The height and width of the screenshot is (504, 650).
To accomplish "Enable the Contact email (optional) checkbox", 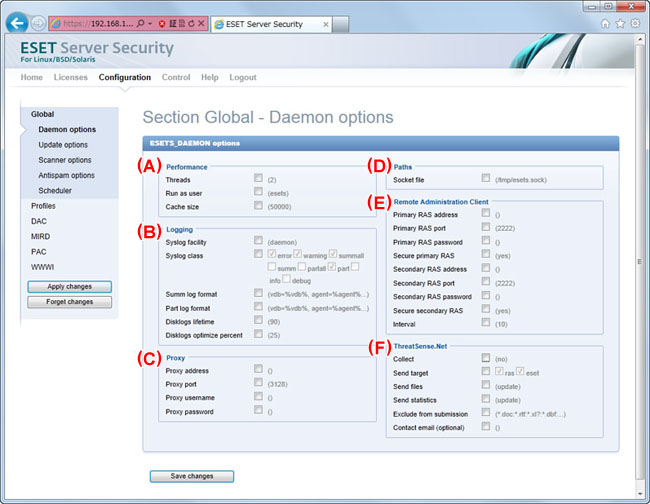I will click(x=486, y=426).
